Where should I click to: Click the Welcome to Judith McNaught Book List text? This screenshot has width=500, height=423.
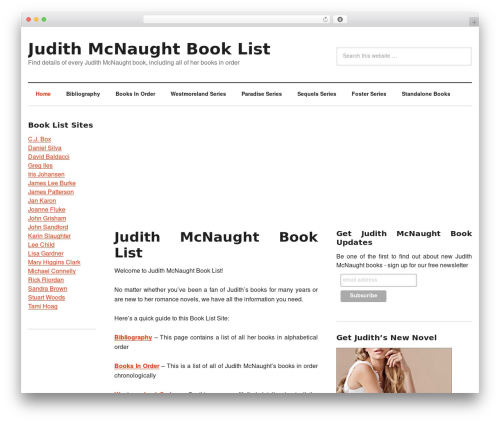(169, 271)
